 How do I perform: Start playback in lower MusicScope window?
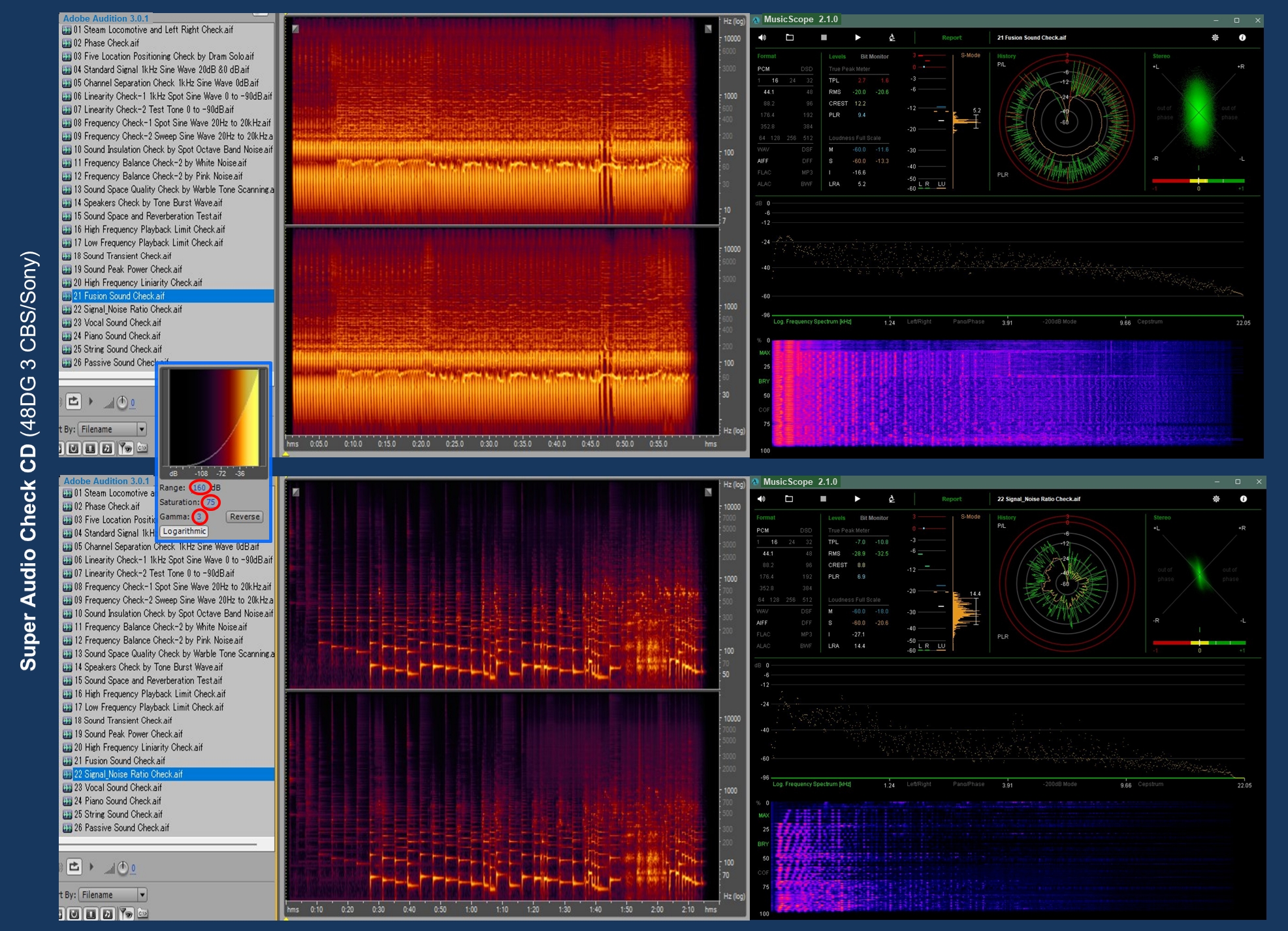(x=857, y=499)
